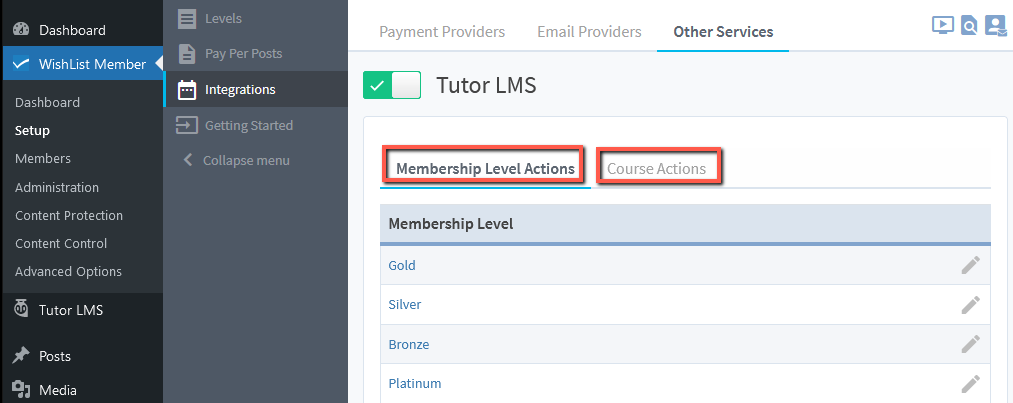
Task: Collapse the sidebar menu
Action: tap(245, 160)
